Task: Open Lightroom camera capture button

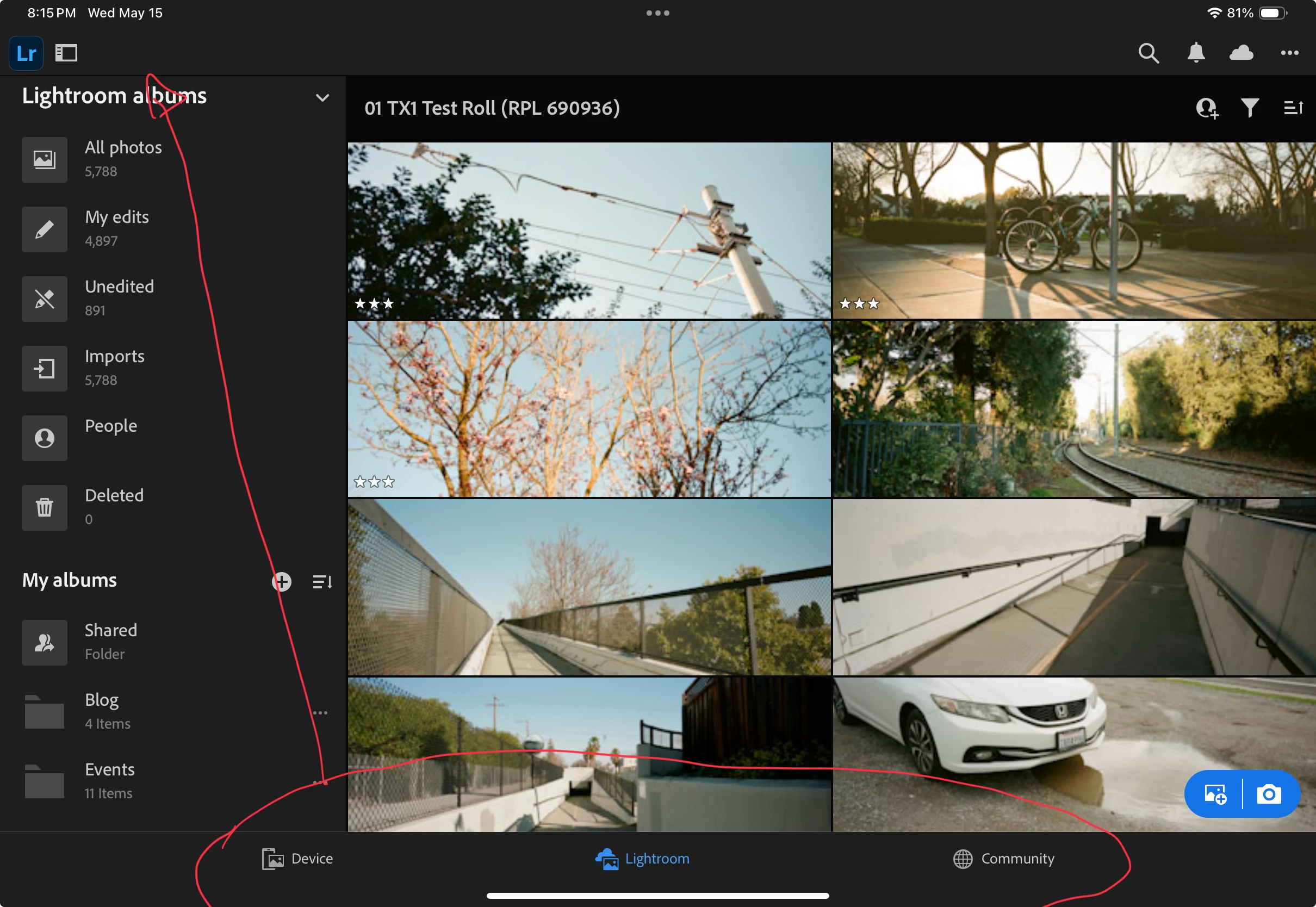Action: (1269, 794)
